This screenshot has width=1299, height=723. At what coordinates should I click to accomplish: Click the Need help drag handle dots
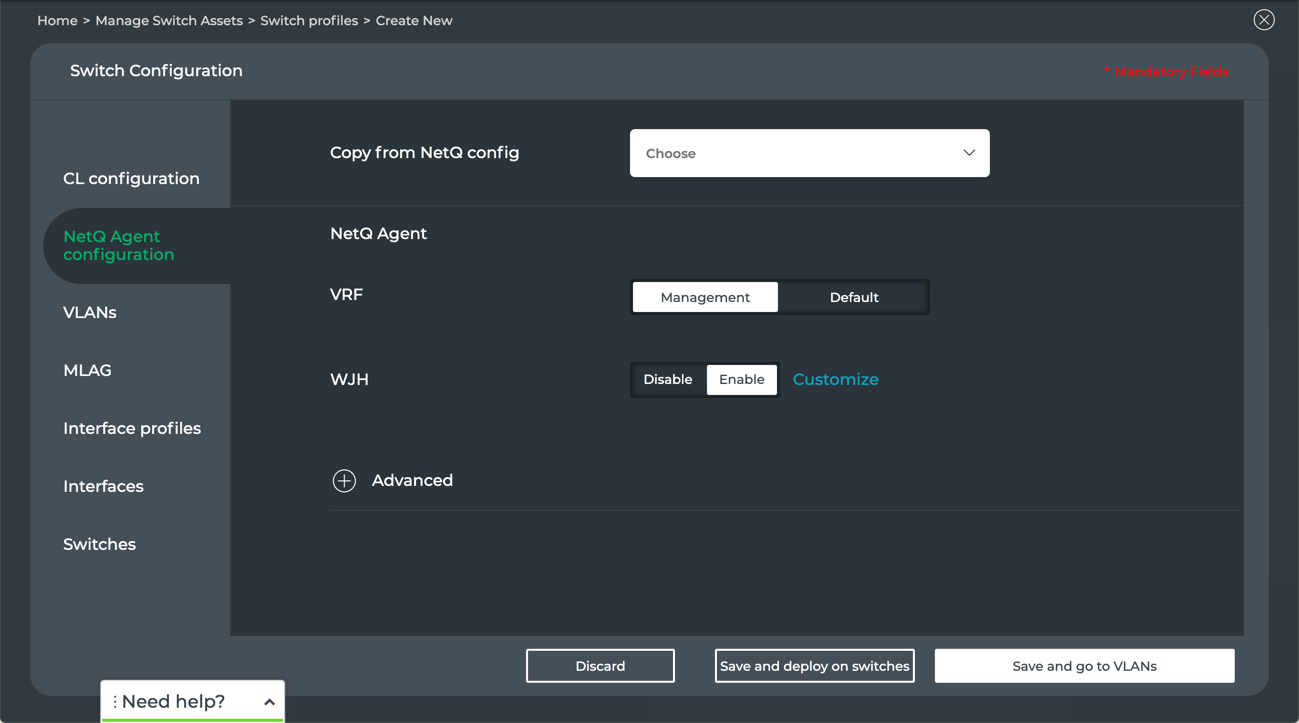pos(115,702)
